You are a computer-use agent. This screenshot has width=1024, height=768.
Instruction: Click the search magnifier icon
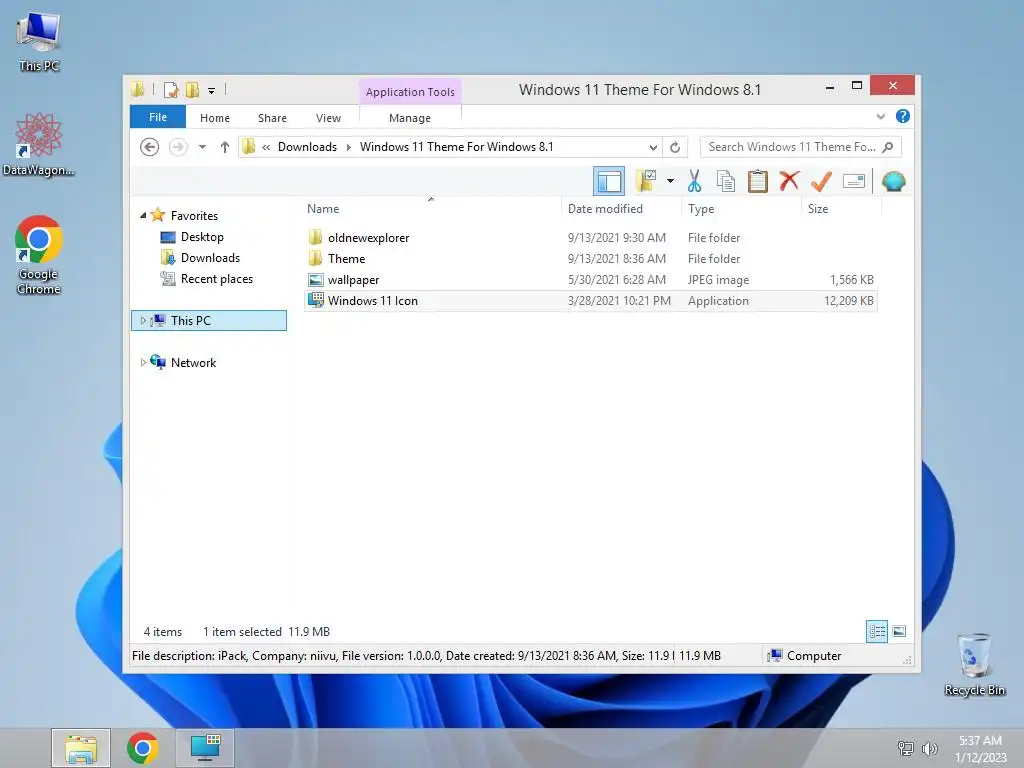888,147
